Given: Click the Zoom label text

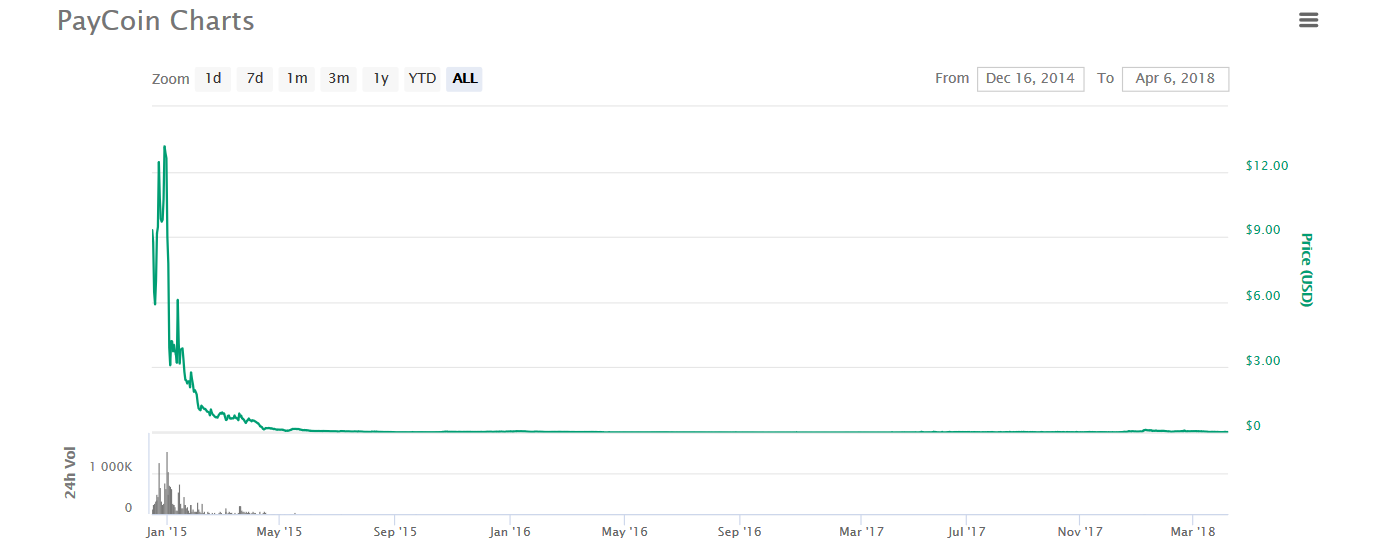Looking at the screenshot, I should point(170,79).
